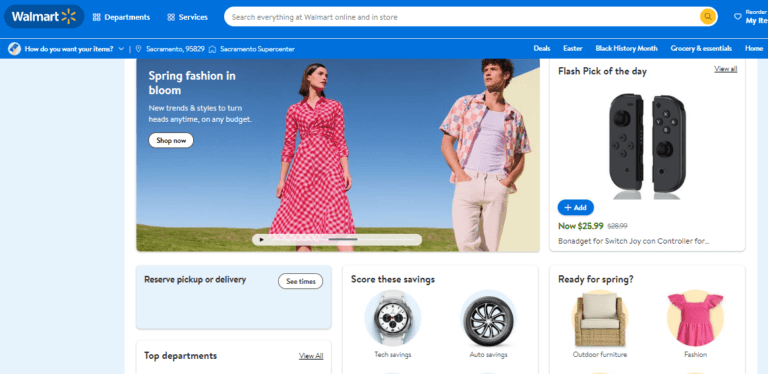The height and width of the screenshot is (374, 768).
Task: Open the Walmart logo home link
Action: 44,17
